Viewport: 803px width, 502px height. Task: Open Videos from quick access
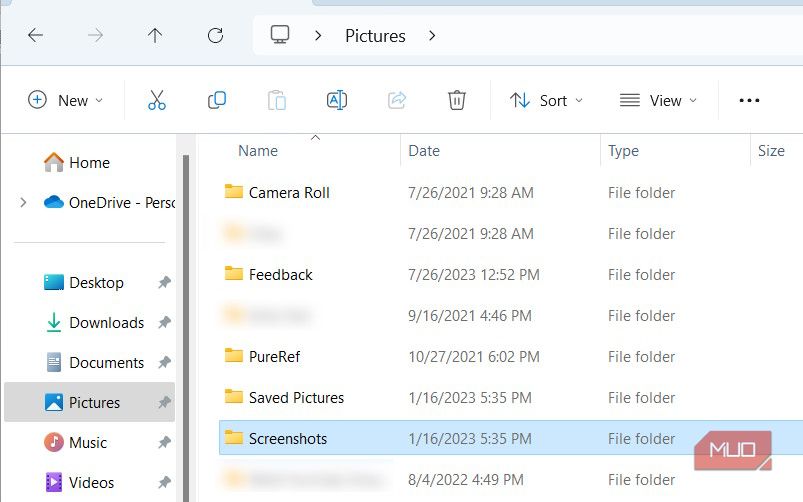point(80,482)
